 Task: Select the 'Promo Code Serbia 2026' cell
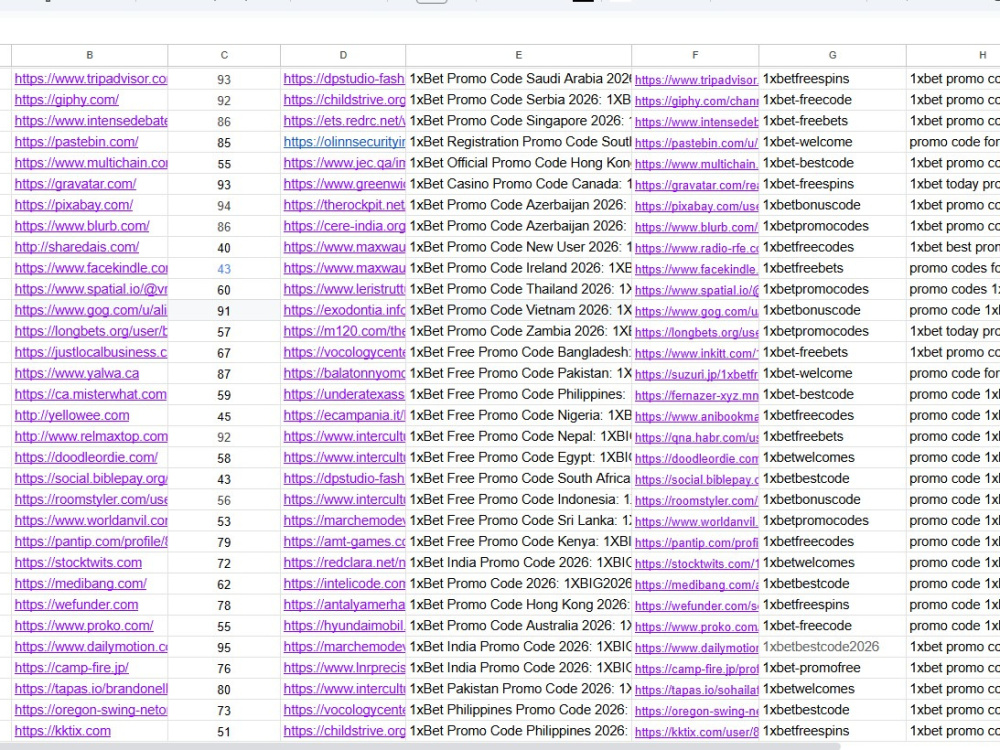pos(518,100)
